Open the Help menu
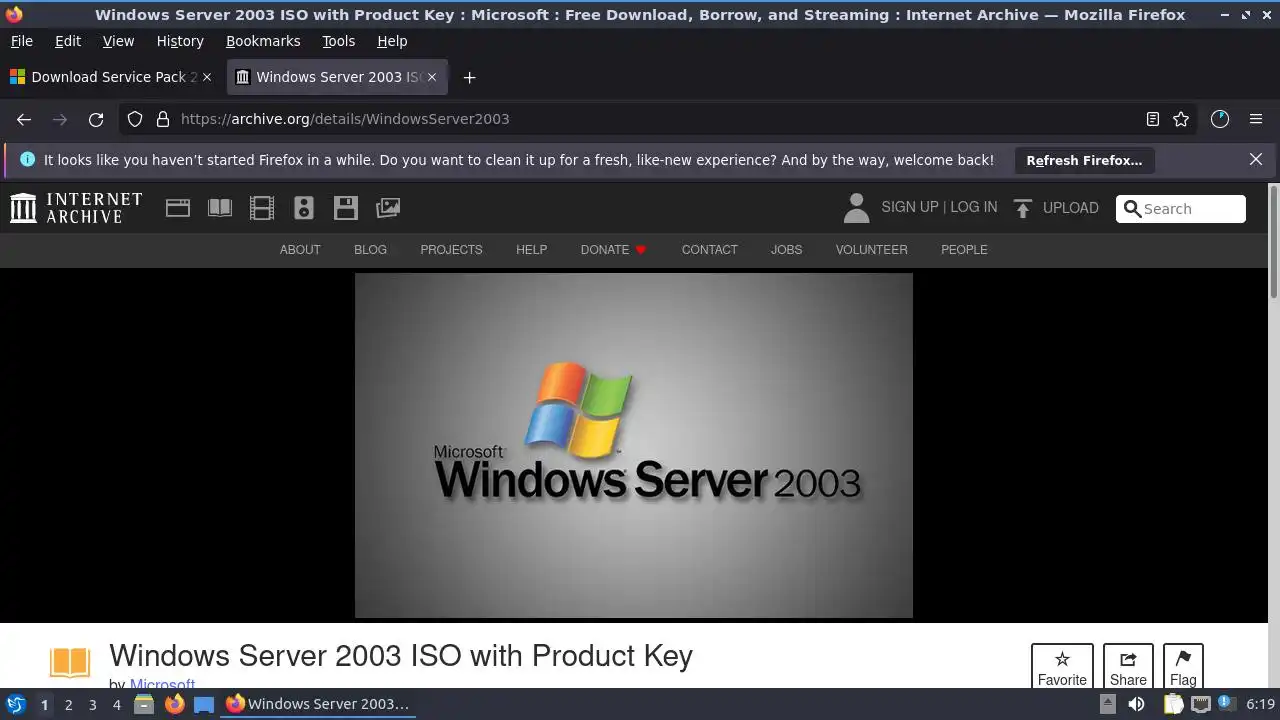The image size is (1280, 720). pos(392,41)
